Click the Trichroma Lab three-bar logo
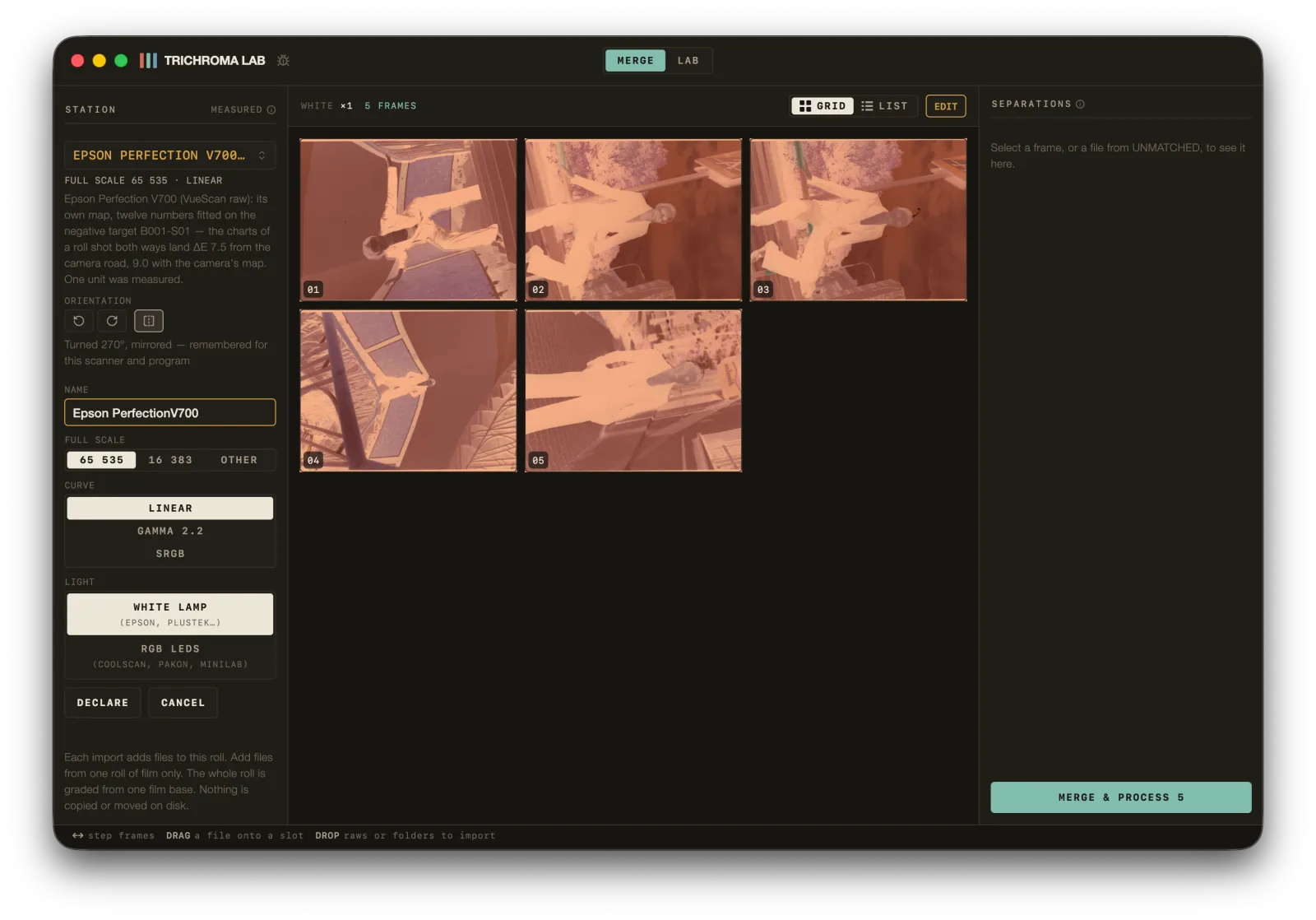This screenshot has height=920, width=1316. click(148, 60)
